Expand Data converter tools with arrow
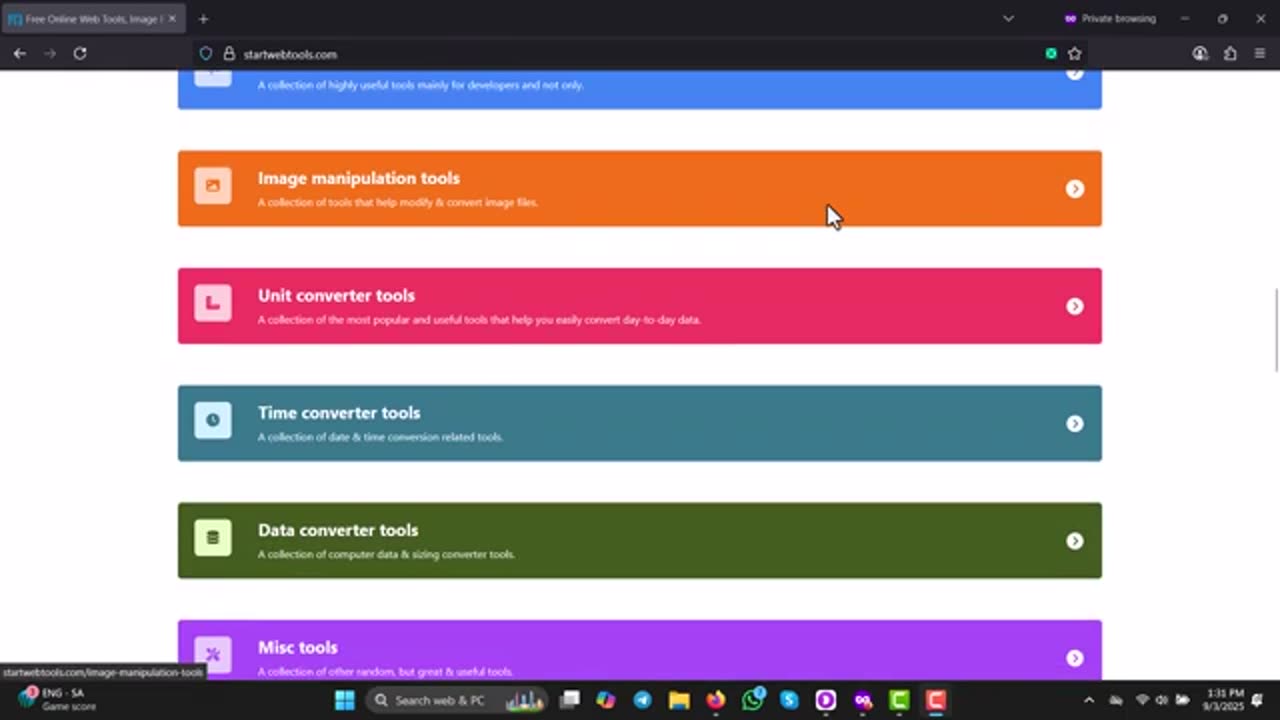The image size is (1280, 720). pos(1075,541)
